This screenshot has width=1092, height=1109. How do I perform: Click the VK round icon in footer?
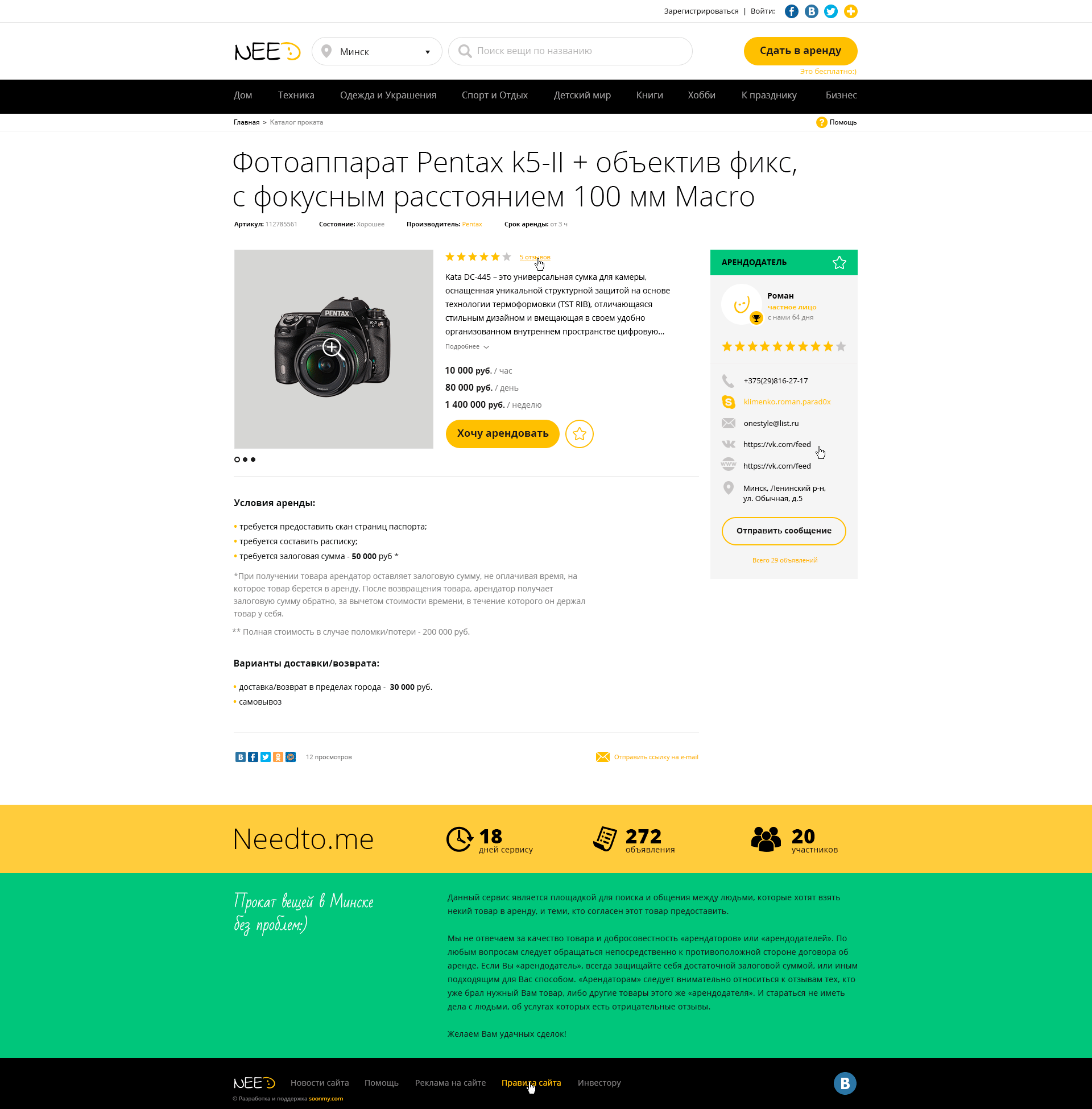click(x=844, y=1083)
